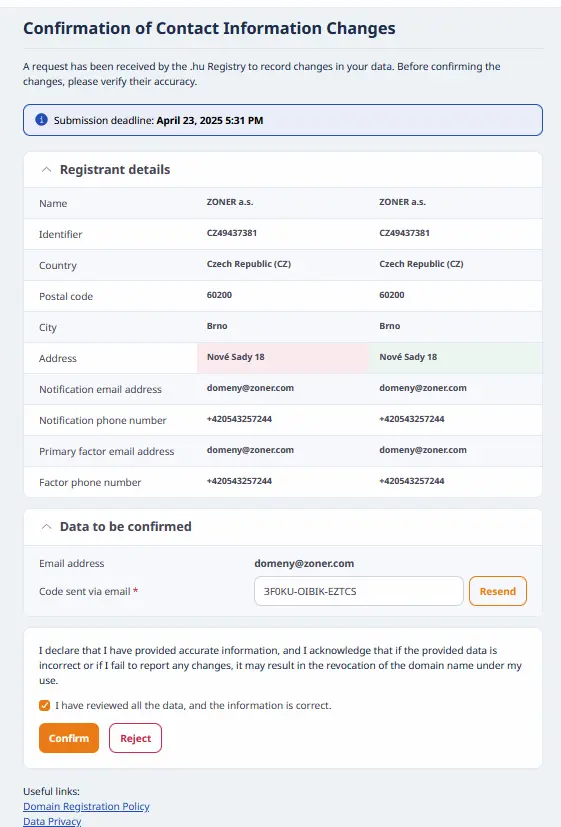
Task: Collapse the Registrant details section chevron
Action: (x=46, y=169)
